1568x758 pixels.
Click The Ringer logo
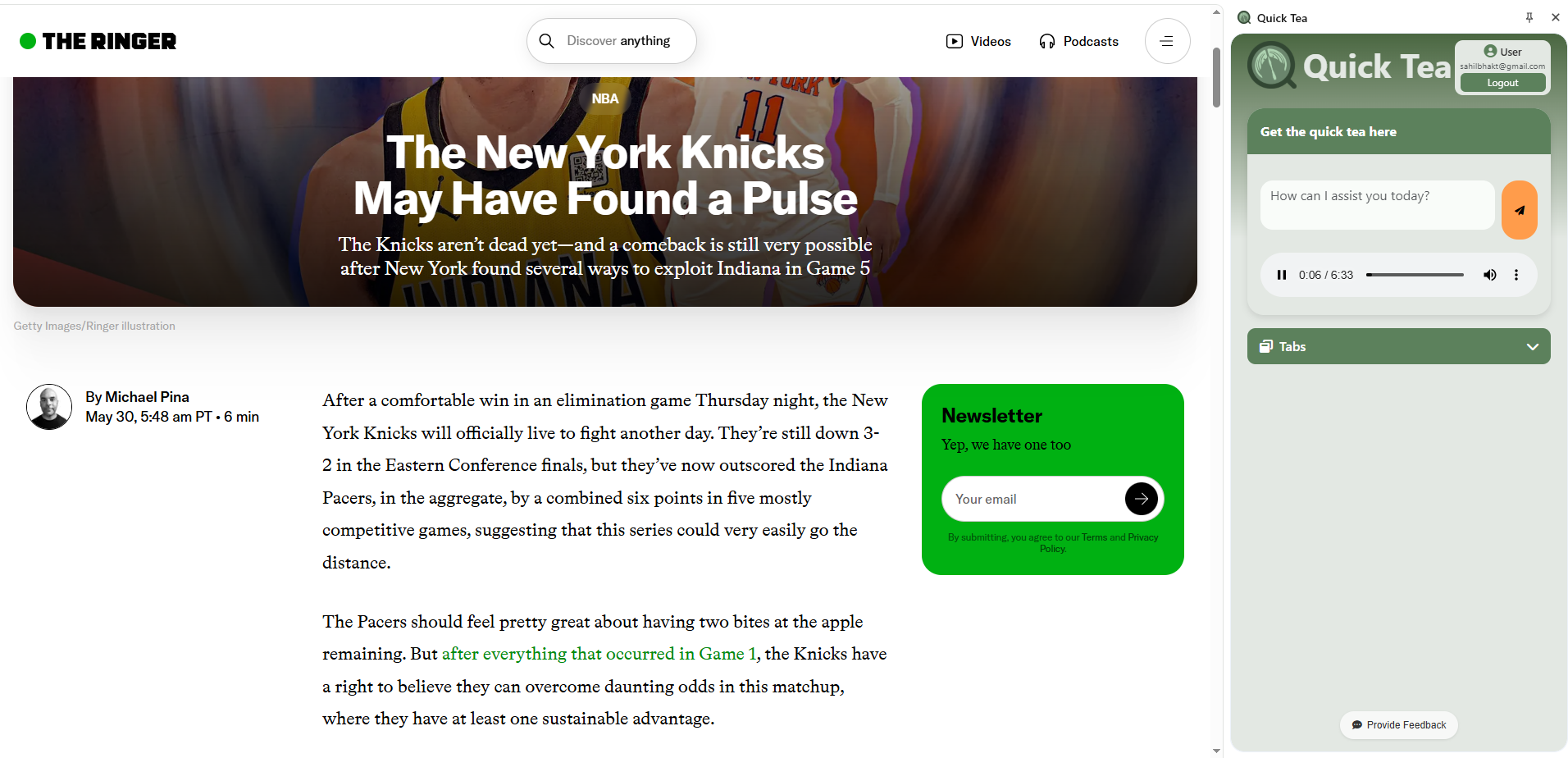coord(98,41)
